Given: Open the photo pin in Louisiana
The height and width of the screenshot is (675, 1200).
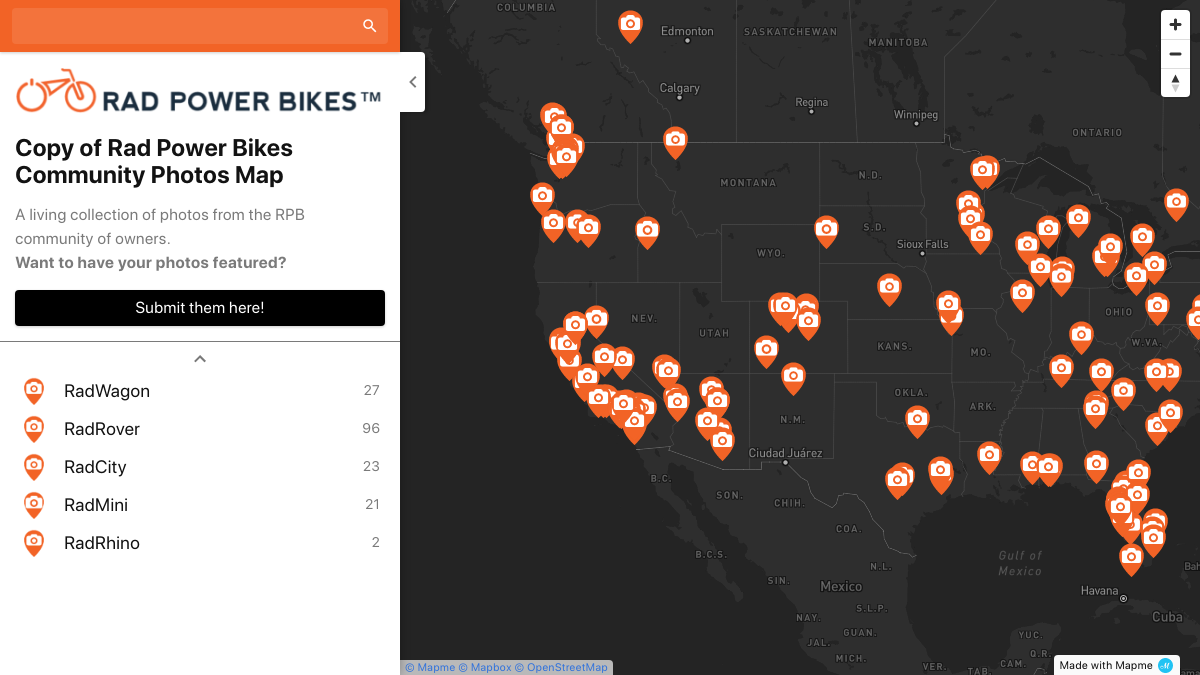Looking at the screenshot, I should [x=989, y=457].
